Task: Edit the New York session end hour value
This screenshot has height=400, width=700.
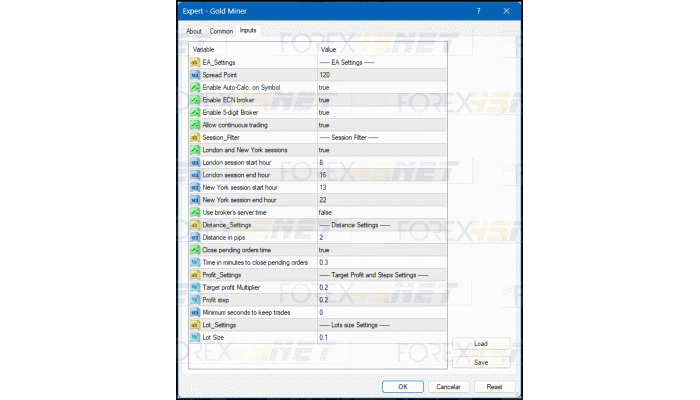Action: 380,200
